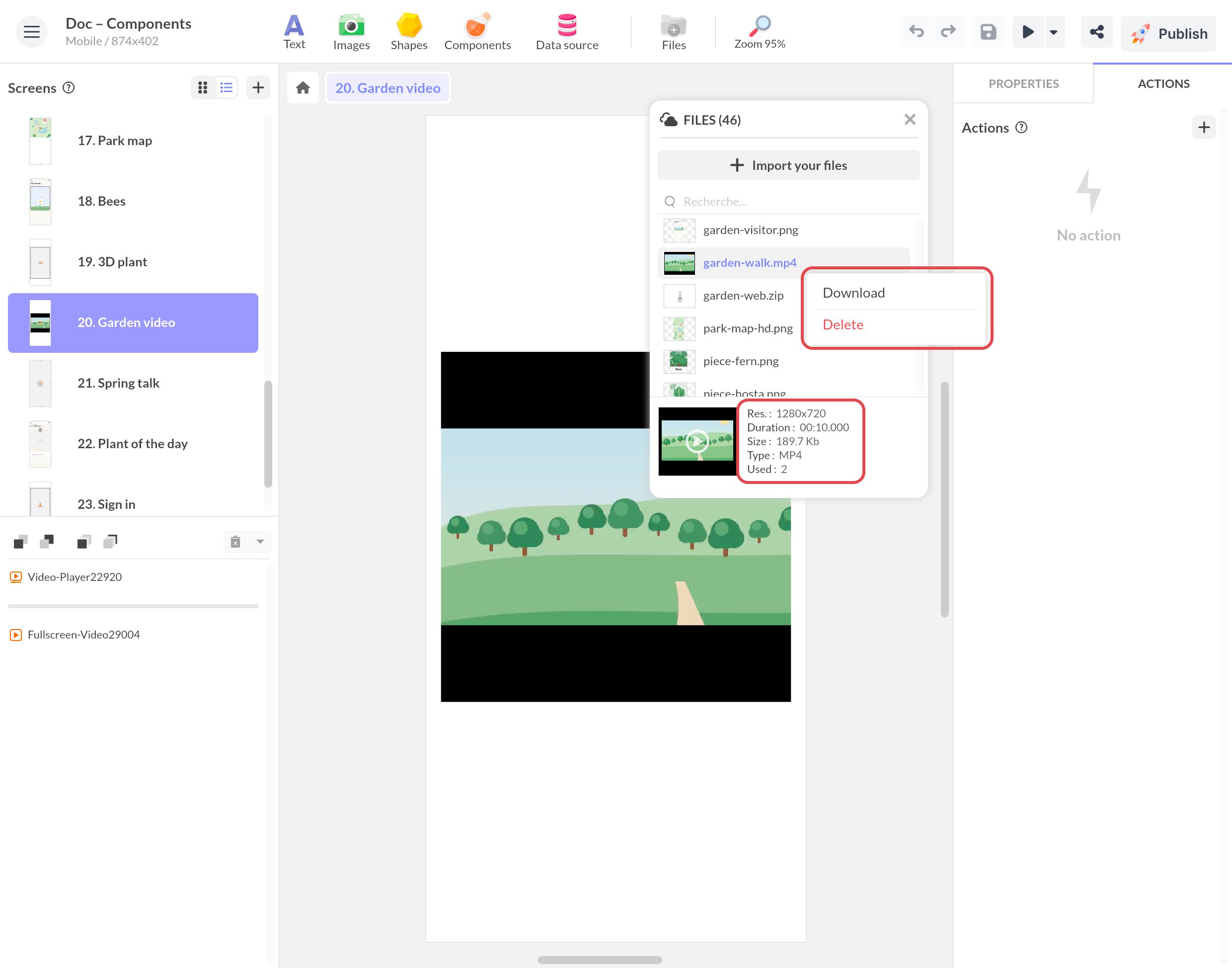Viewport: 1232px width, 968px height.
Task: Click the Zoom 95% magnifier
Action: (x=760, y=32)
